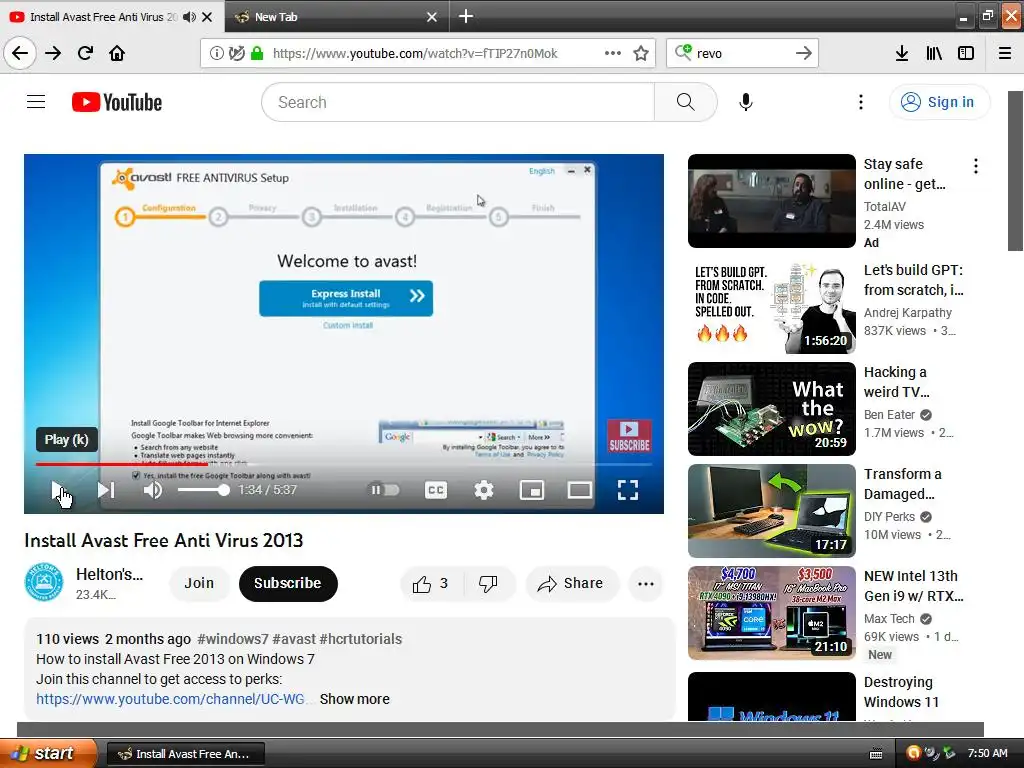The height and width of the screenshot is (768, 1024).
Task: Open Helton's channel avatar
Action: 44,583
